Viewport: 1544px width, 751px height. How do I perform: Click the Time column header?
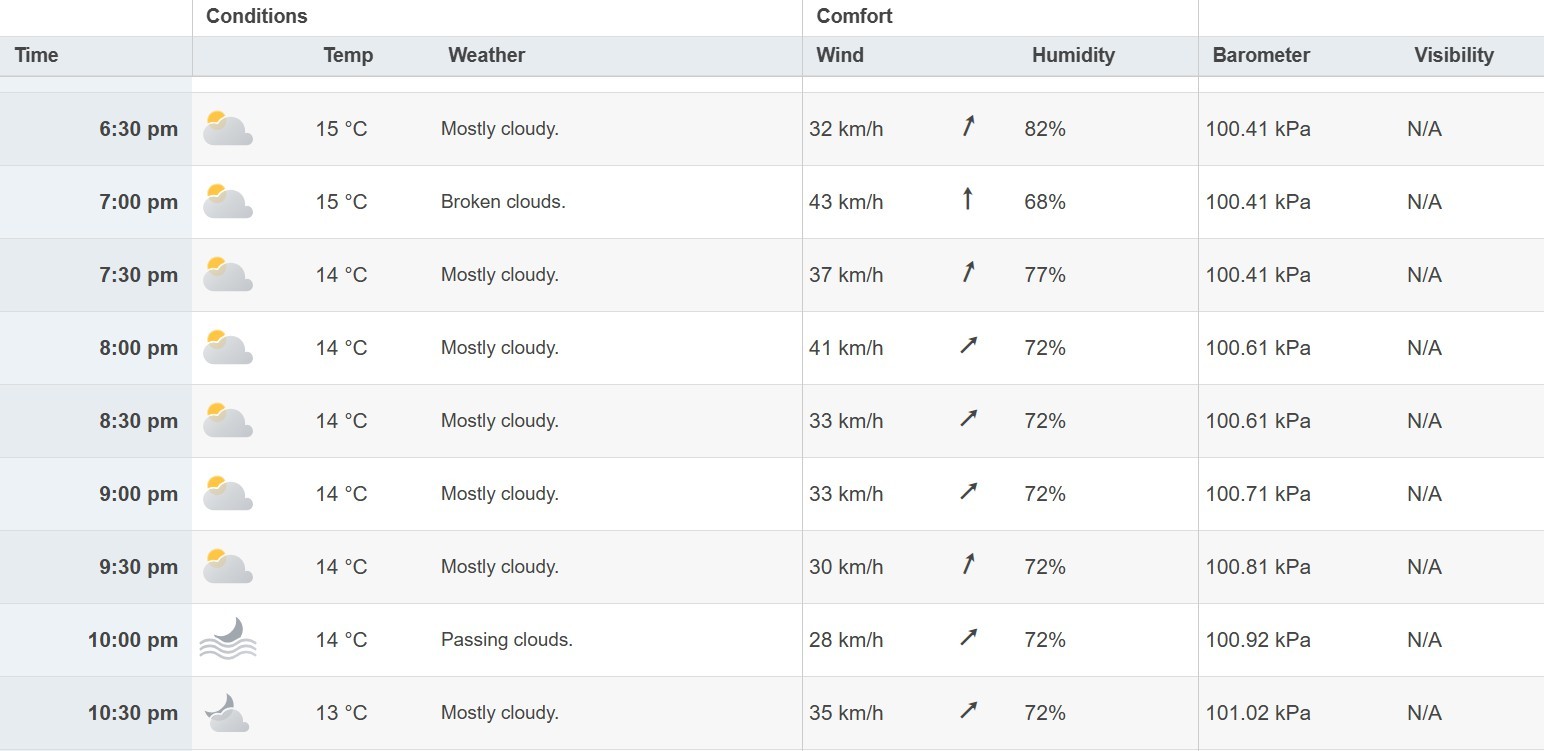37,55
